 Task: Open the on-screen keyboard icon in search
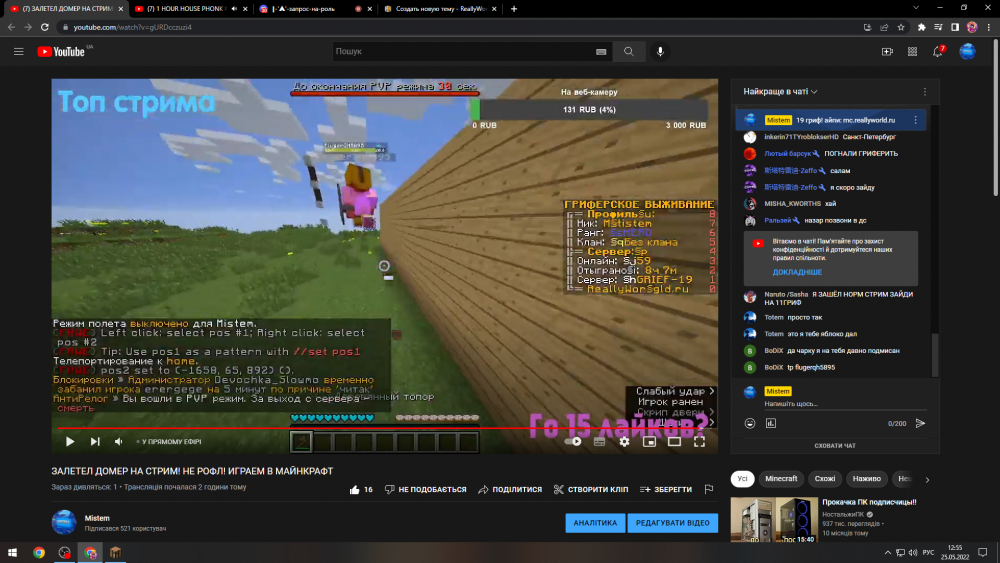[601, 52]
